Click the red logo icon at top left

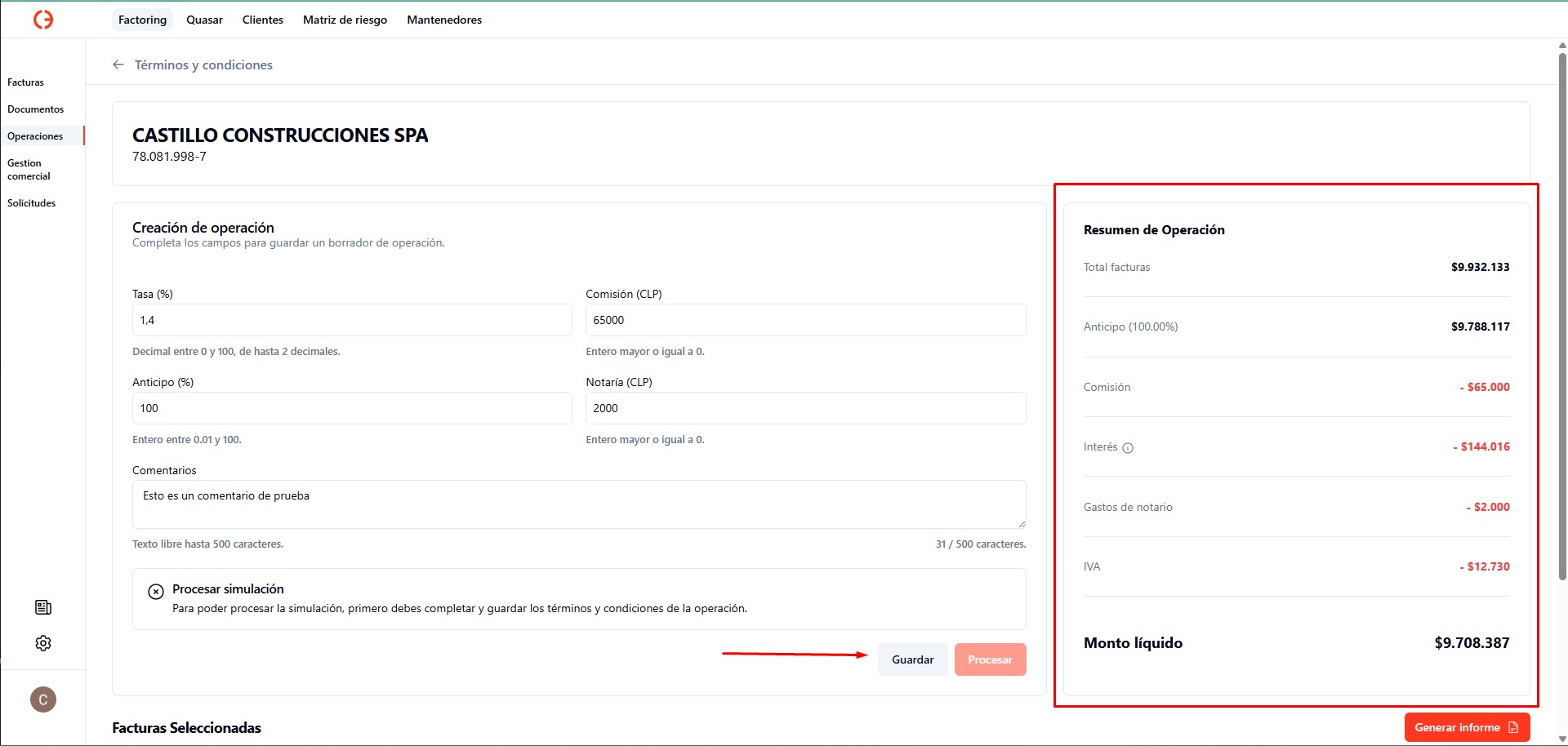[x=43, y=20]
